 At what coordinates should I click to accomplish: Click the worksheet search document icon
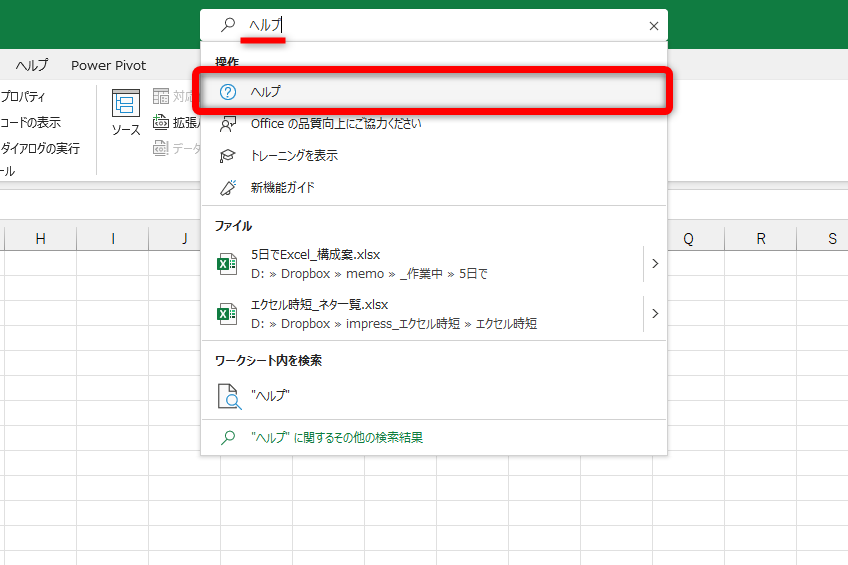click(x=229, y=396)
